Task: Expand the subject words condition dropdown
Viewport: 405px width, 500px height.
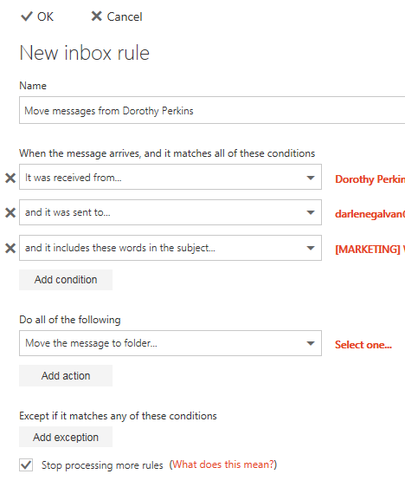Action: (170, 248)
